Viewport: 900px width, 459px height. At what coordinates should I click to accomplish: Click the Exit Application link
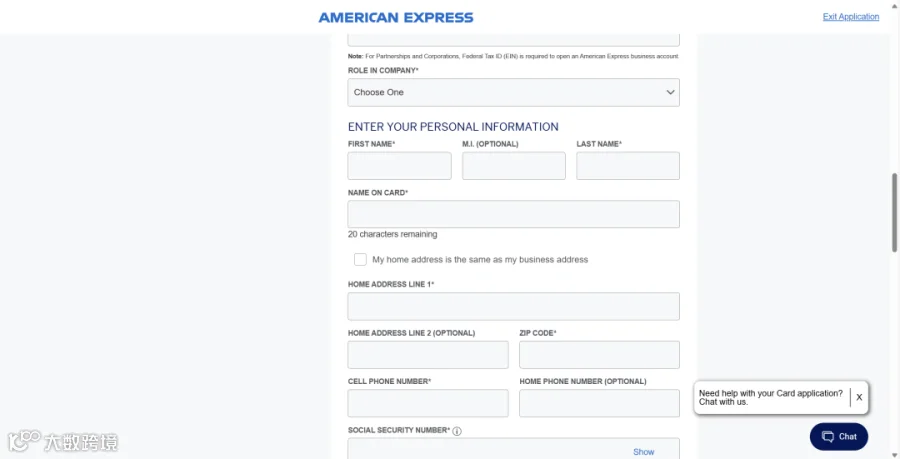coord(851,17)
